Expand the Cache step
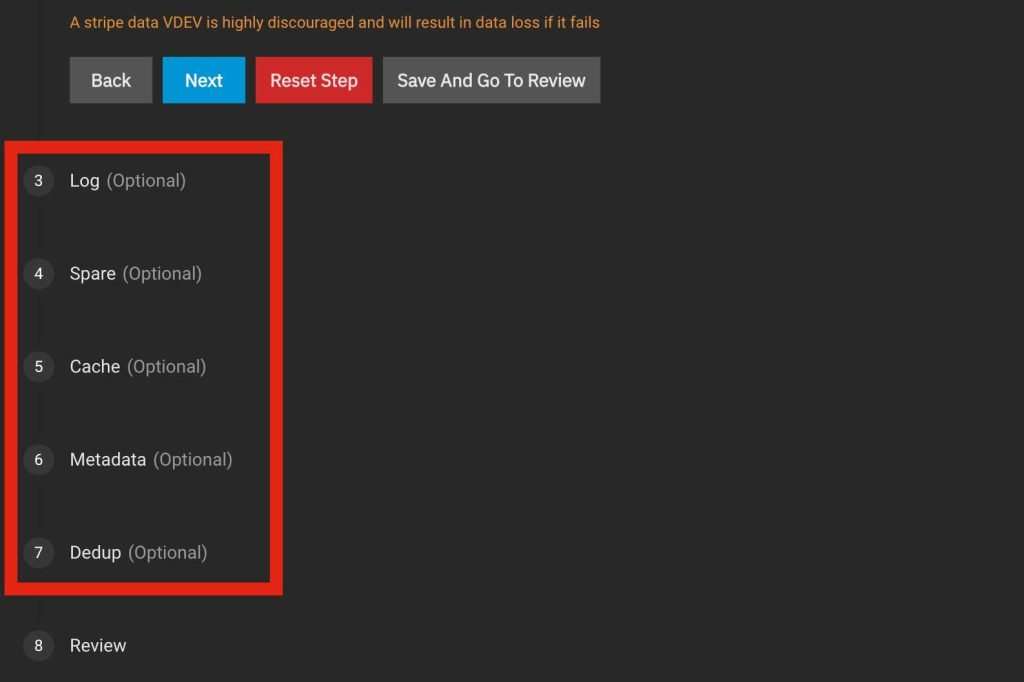Viewport: 1024px width, 682px height. (95, 367)
